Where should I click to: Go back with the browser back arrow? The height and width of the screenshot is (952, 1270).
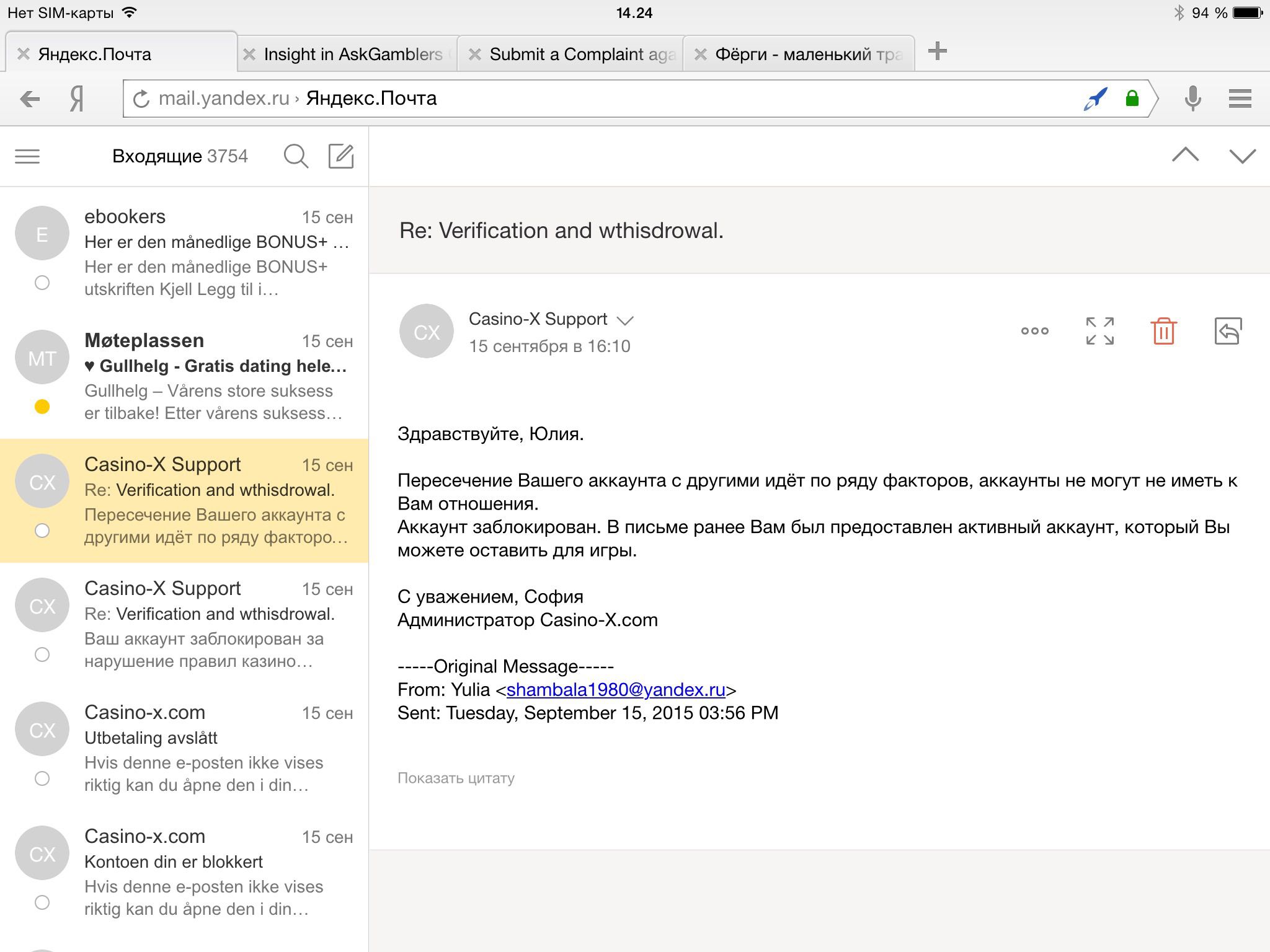click(x=30, y=99)
